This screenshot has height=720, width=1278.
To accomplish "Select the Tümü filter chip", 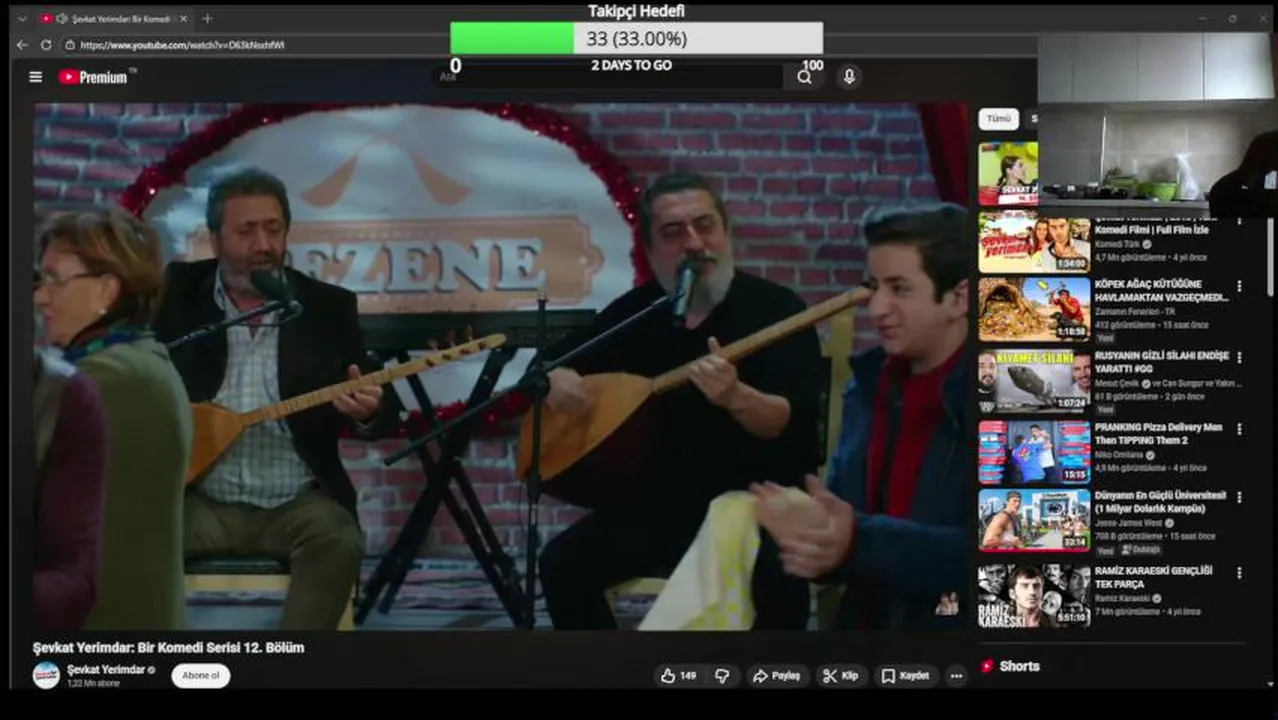I will (999, 118).
